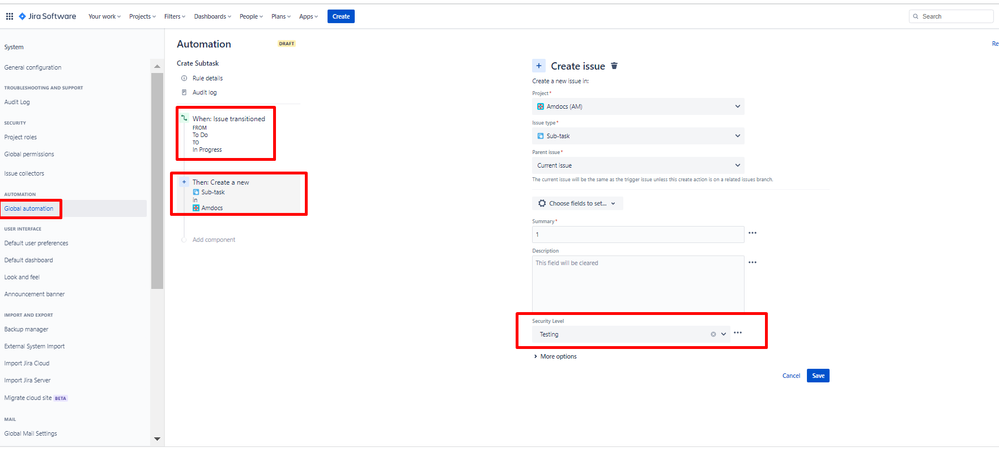This screenshot has width=999, height=452.
Task: Click the sidebar scrollbar up arrow
Action: (157, 66)
